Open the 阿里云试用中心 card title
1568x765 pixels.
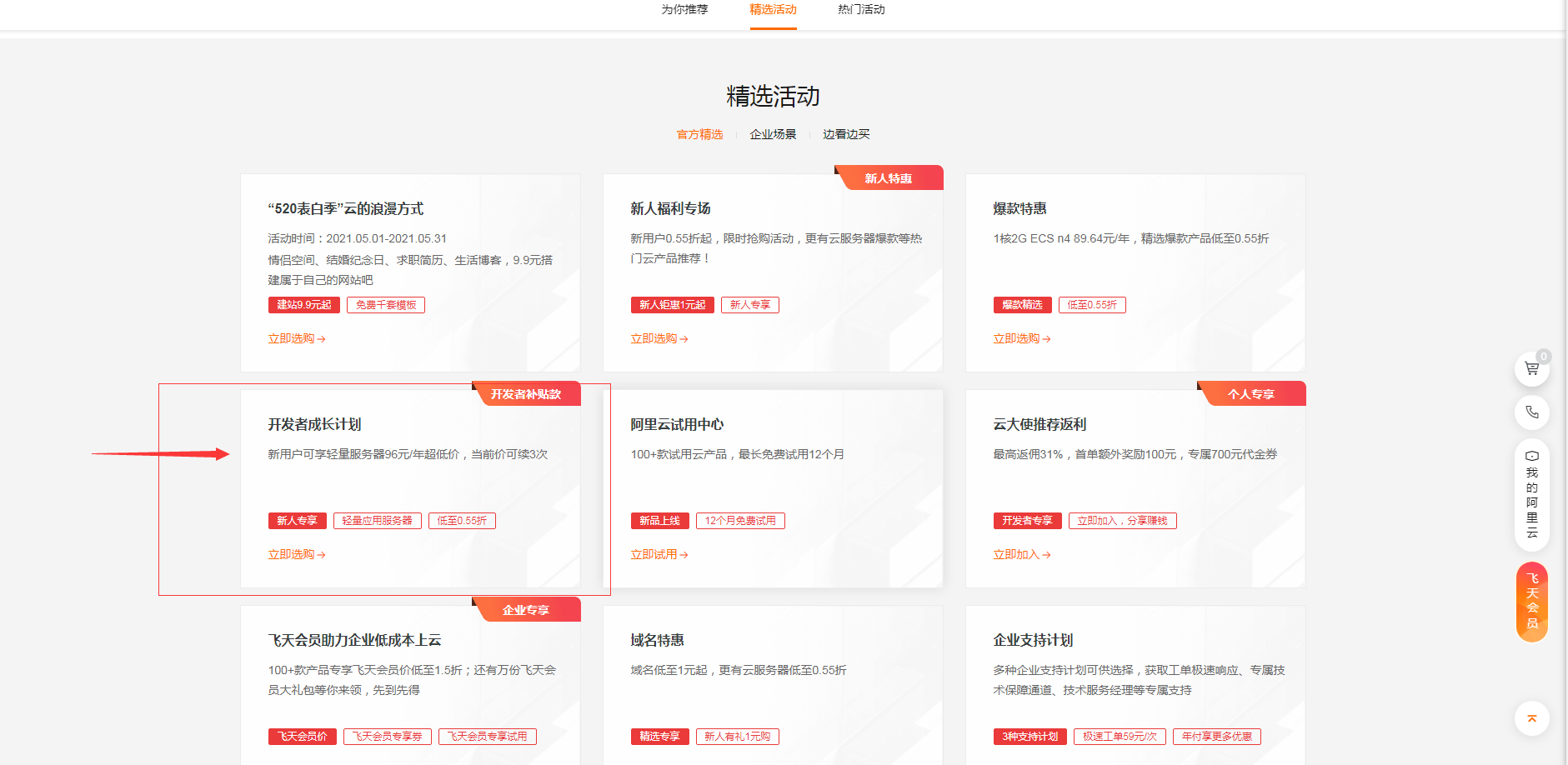[677, 424]
